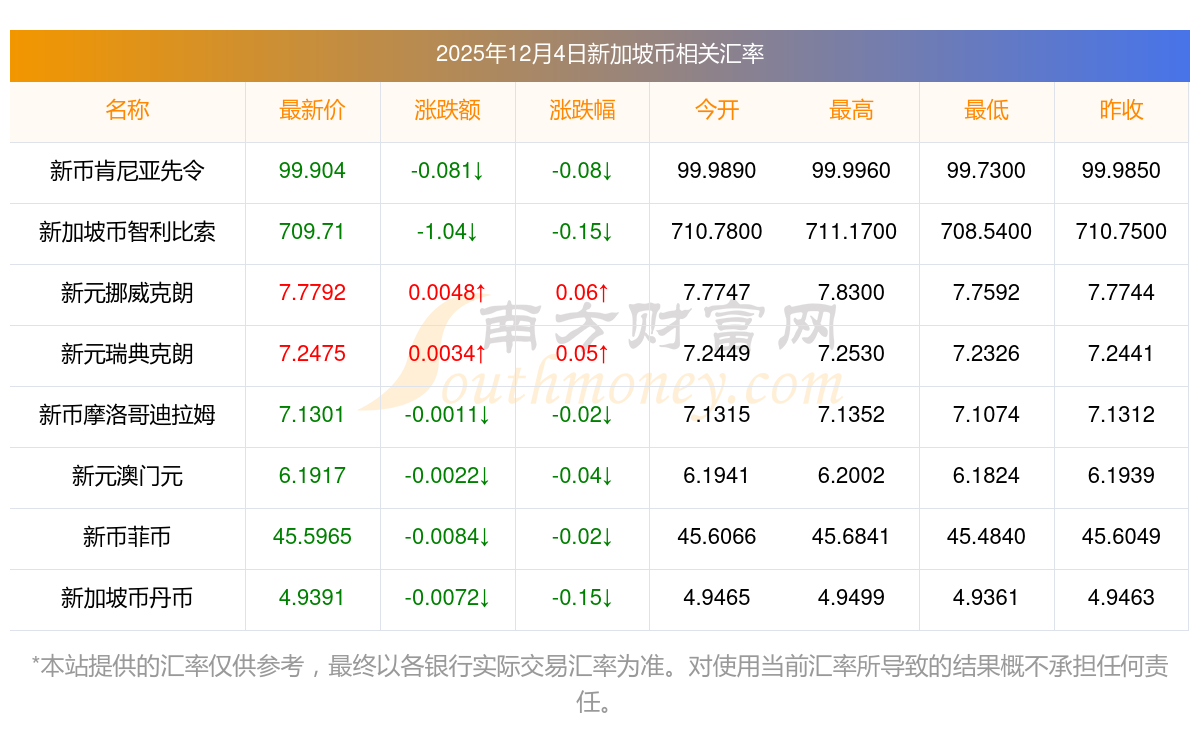Click change amount -0.0084↓
The height and width of the screenshot is (733, 1200).
(x=447, y=537)
